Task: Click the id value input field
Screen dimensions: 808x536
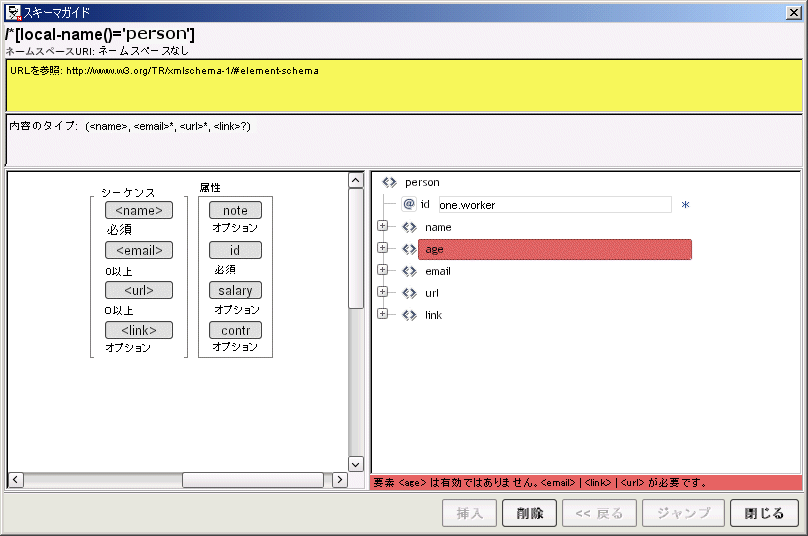Action: [x=555, y=205]
